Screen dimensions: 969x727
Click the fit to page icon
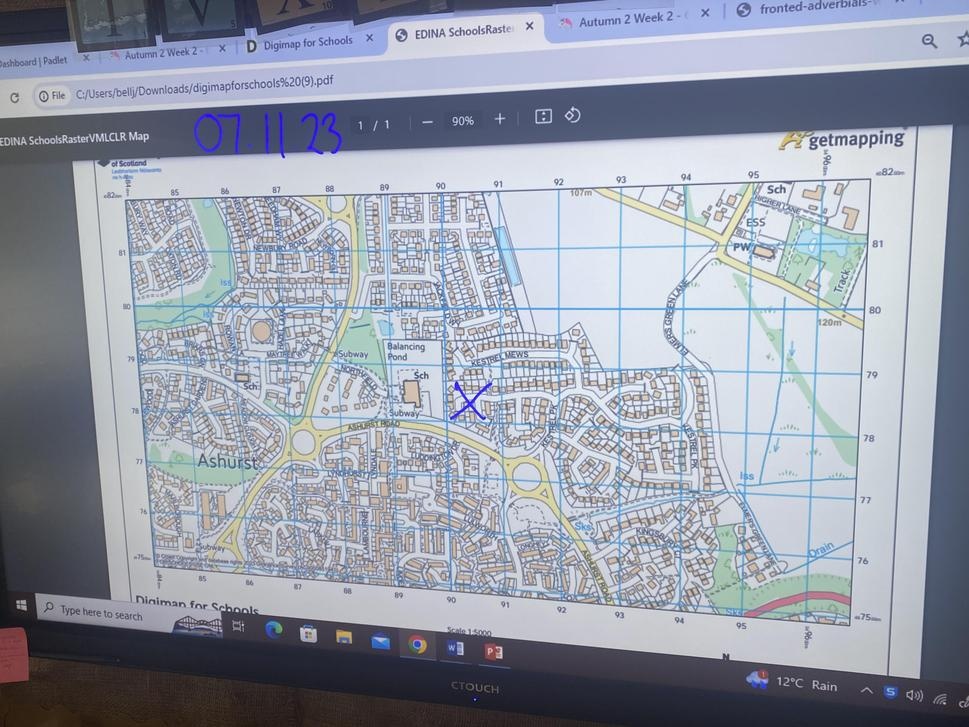point(543,116)
